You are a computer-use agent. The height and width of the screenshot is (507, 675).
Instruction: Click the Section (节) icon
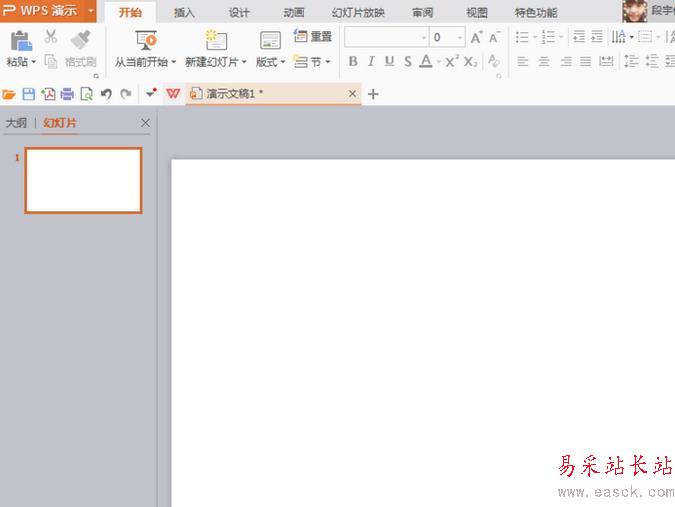[x=301, y=62]
